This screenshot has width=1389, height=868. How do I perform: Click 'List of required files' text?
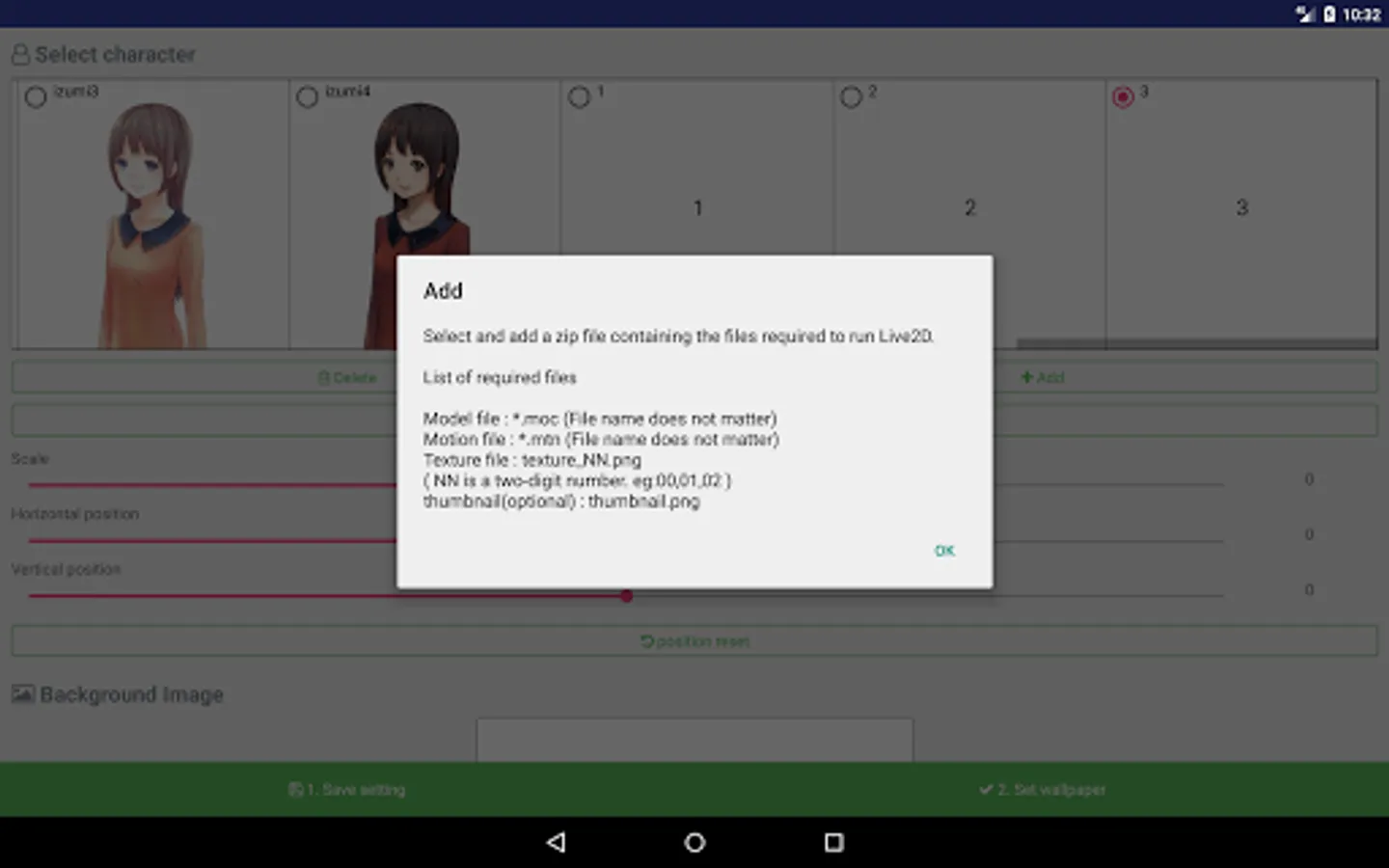click(500, 377)
